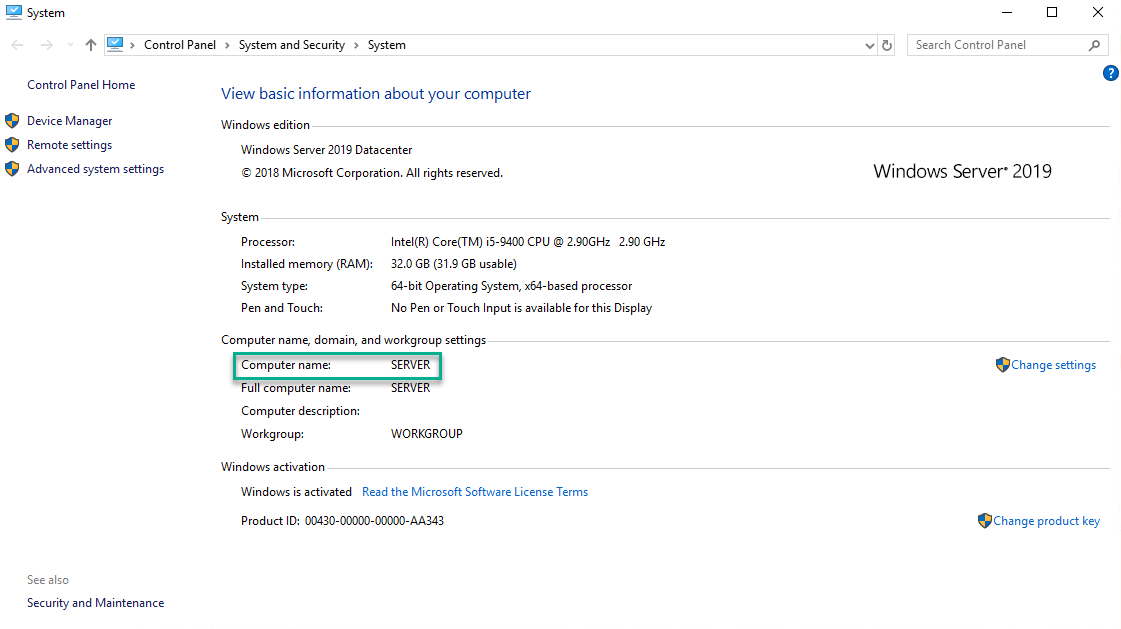Click the WORKGROUP value
1121x629 pixels.
pos(427,434)
